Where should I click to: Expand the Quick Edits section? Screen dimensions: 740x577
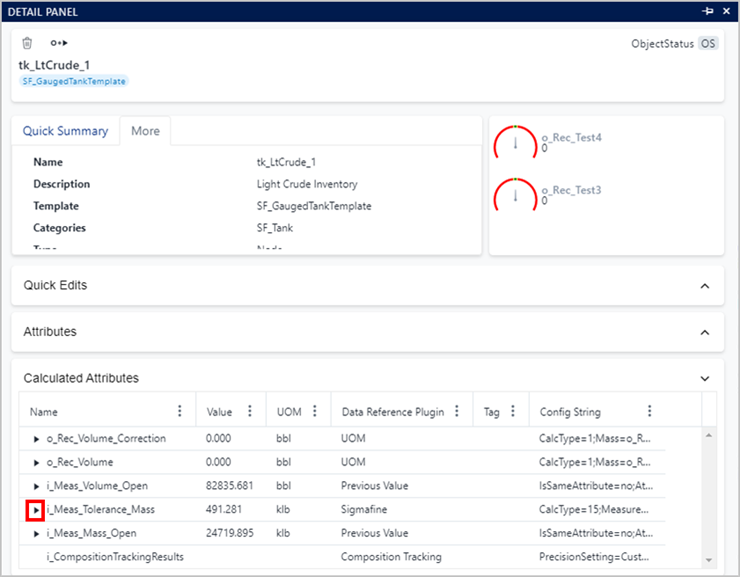(705, 285)
